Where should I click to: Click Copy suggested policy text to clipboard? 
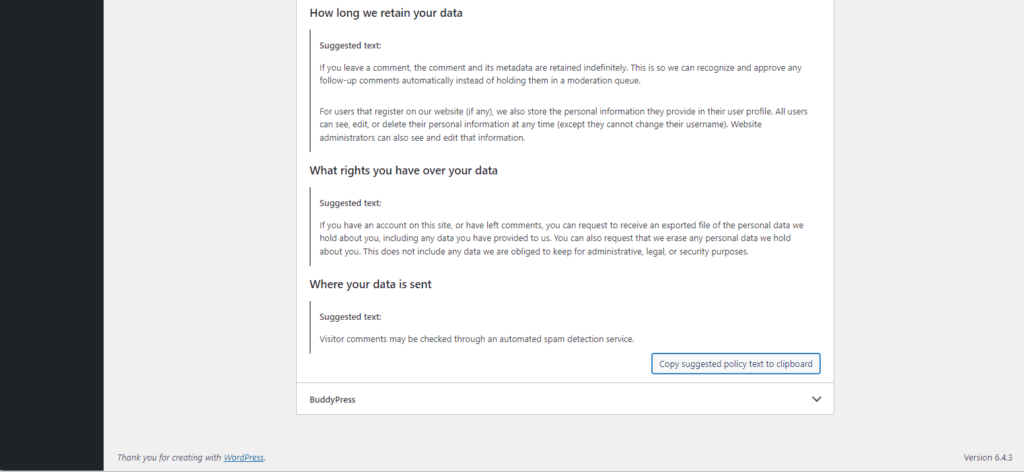736,364
